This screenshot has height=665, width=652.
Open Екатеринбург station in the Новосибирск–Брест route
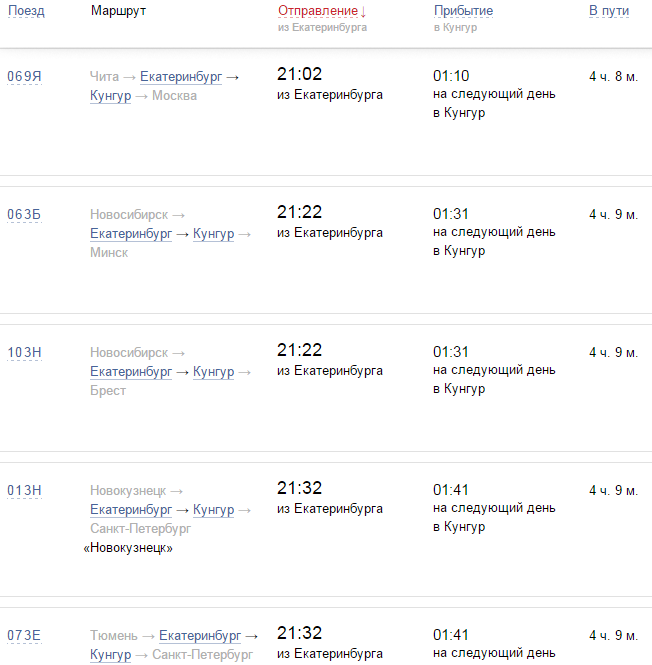click(x=131, y=372)
